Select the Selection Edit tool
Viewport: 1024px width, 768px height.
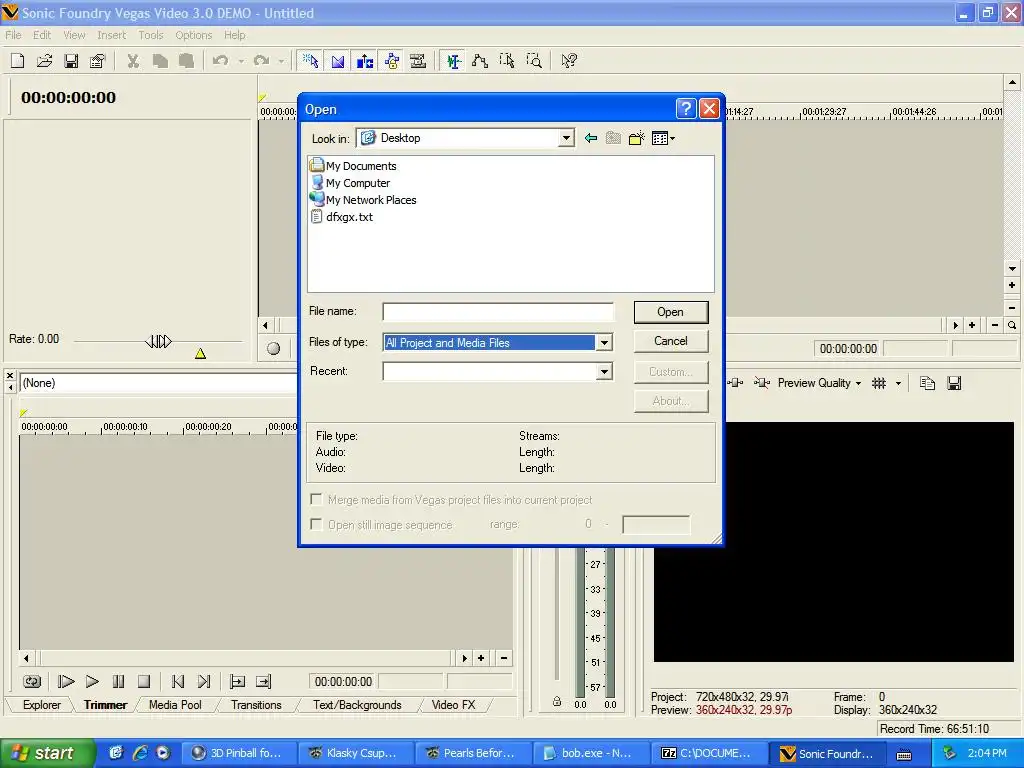[507, 61]
